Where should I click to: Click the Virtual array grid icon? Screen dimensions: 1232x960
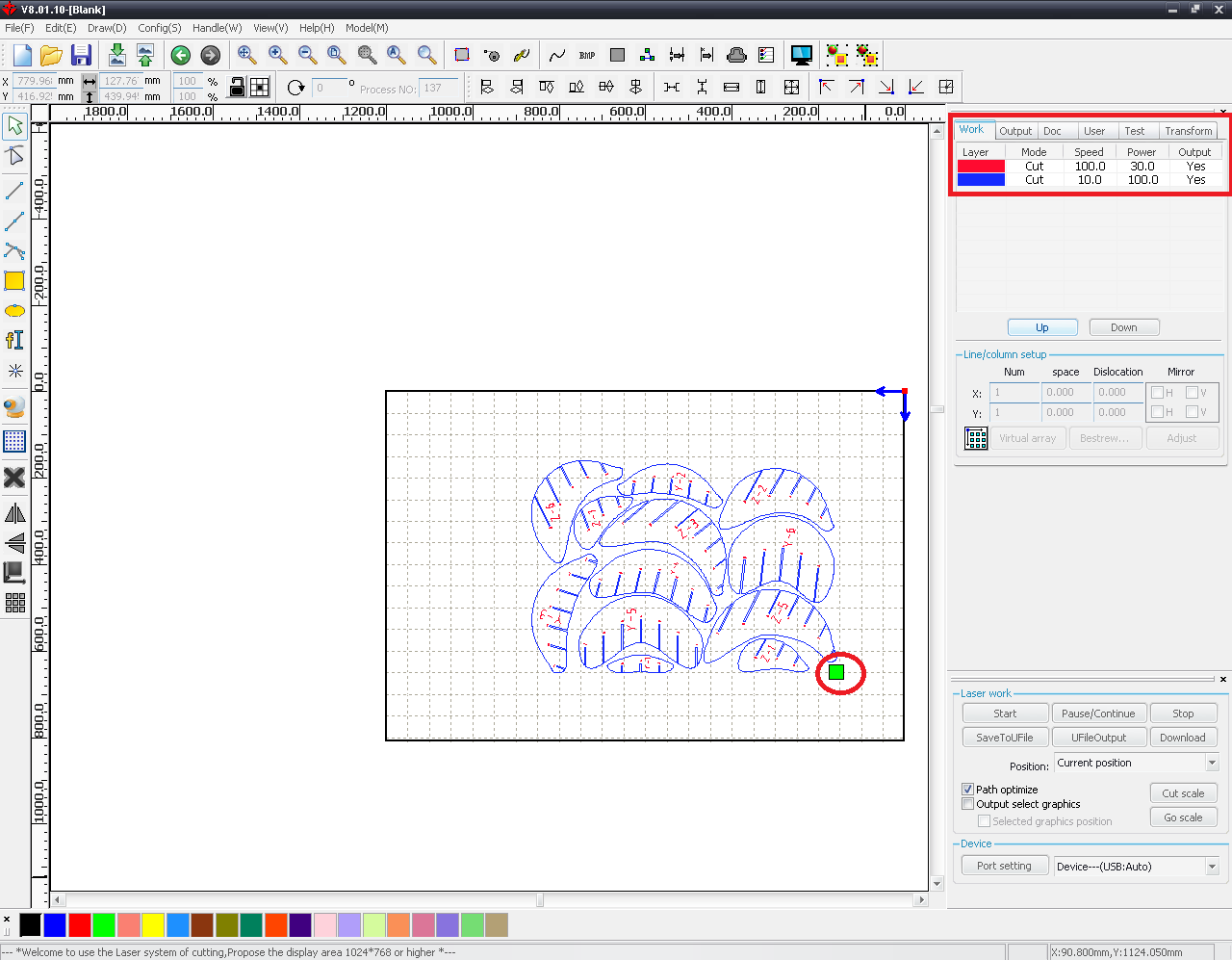(x=976, y=438)
